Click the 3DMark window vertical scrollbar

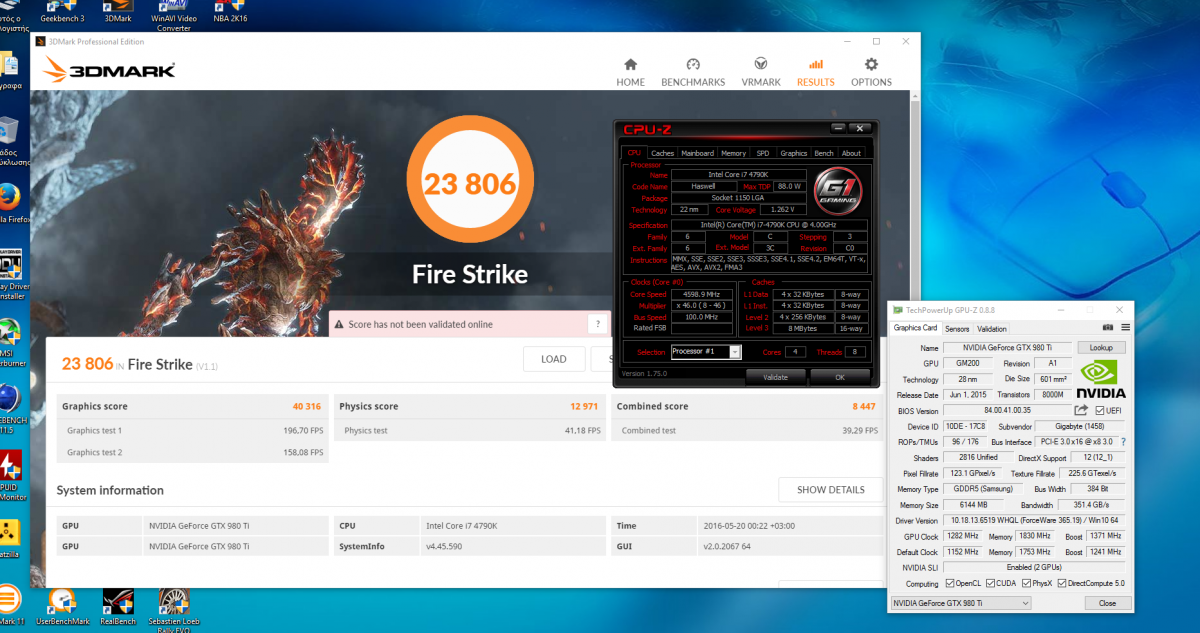pos(914,340)
